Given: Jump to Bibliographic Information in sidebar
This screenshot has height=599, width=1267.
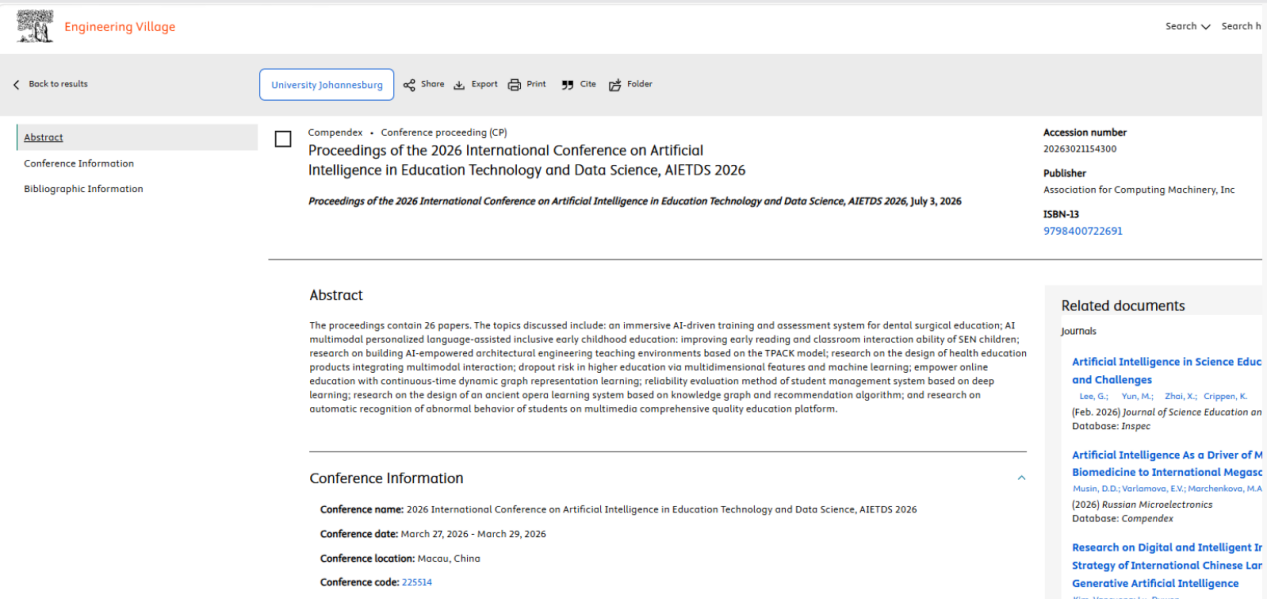Looking at the screenshot, I should point(83,188).
